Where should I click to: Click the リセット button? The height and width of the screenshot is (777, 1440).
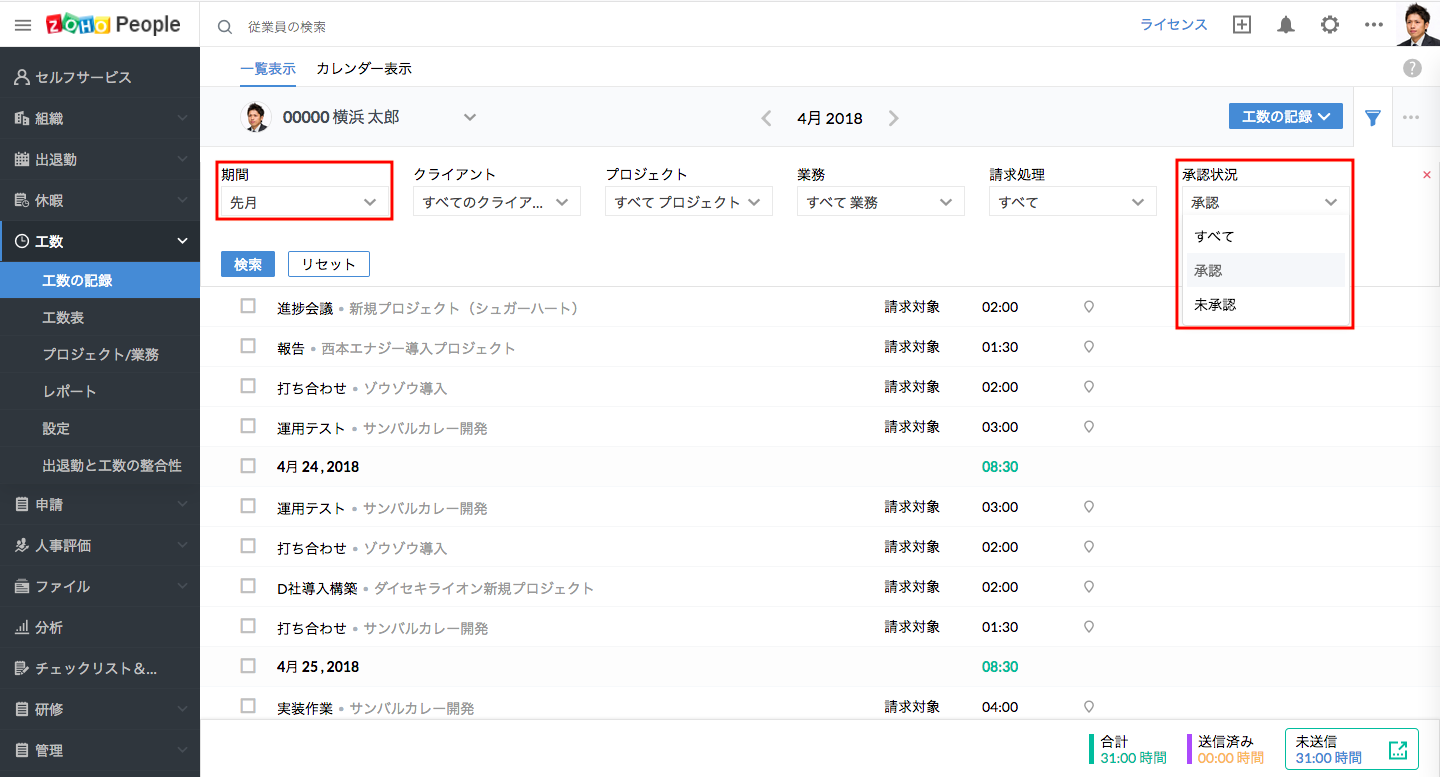[x=329, y=264]
